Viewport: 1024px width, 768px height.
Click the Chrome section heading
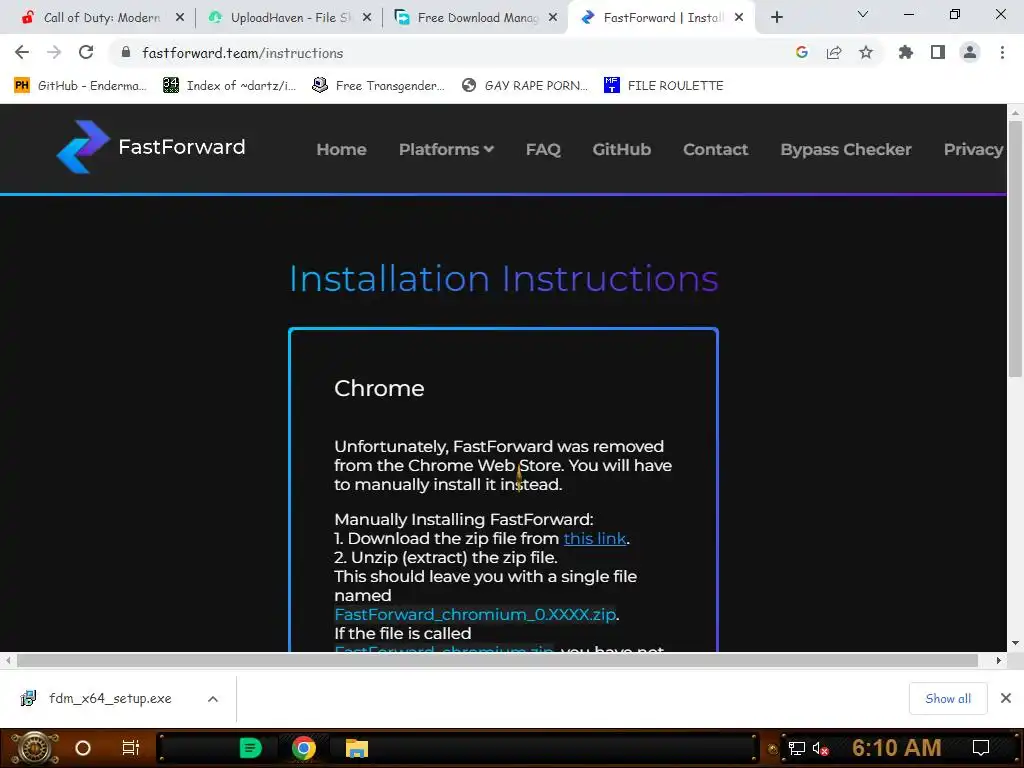(379, 389)
